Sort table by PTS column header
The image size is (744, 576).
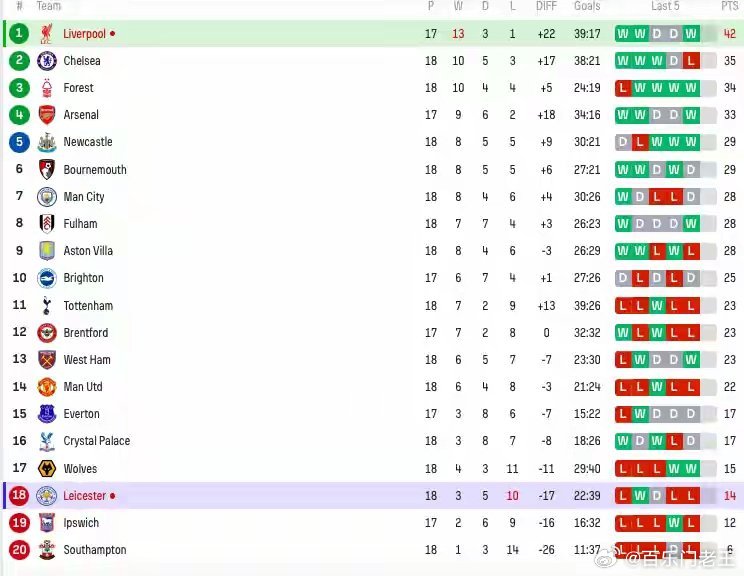tap(729, 6)
